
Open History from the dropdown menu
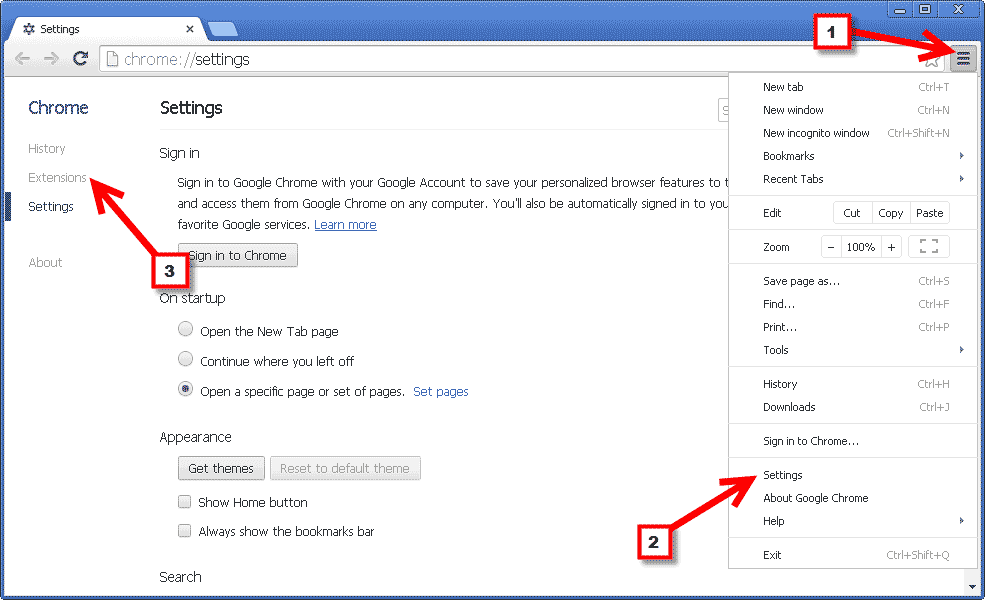pyautogui.click(x=853, y=384)
